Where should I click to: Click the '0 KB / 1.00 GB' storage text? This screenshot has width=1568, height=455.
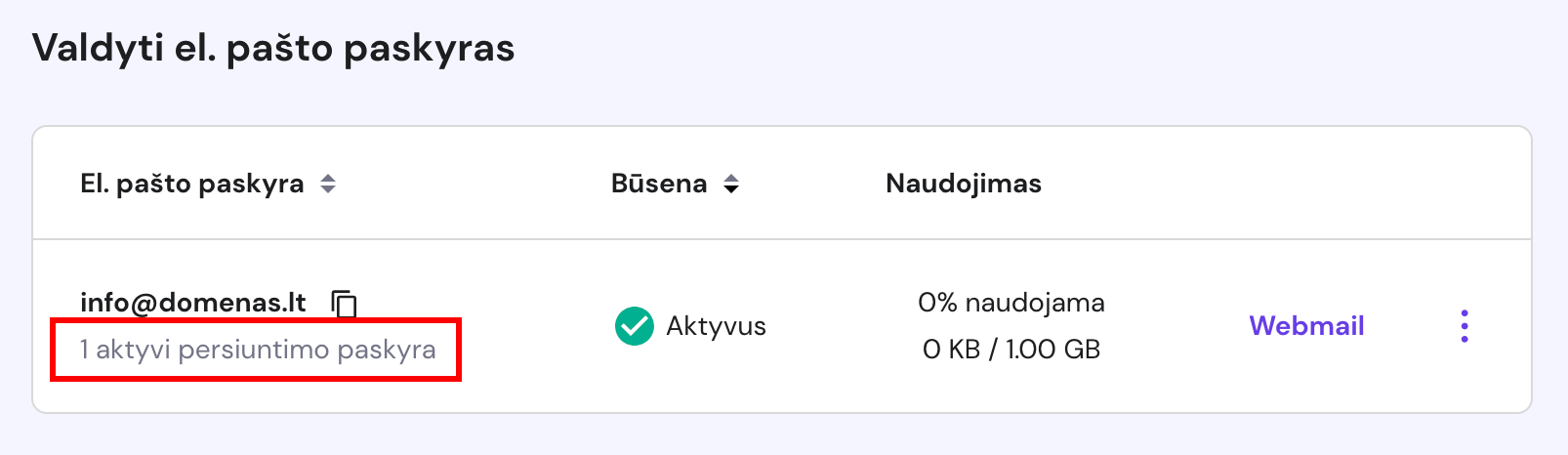(x=1011, y=350)
